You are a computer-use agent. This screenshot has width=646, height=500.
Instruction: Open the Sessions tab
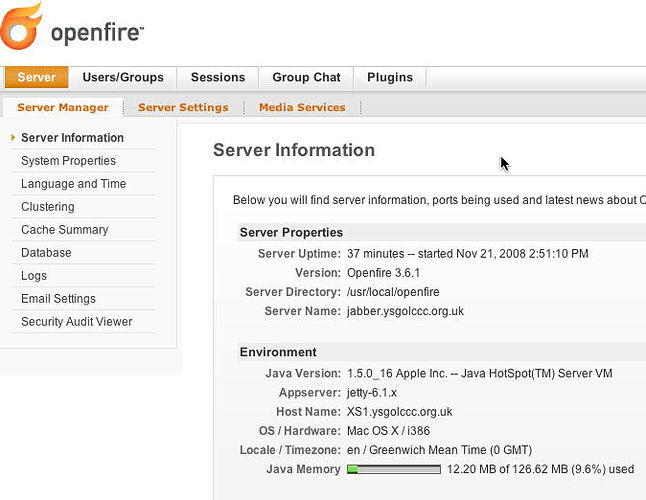pos(218,77)
